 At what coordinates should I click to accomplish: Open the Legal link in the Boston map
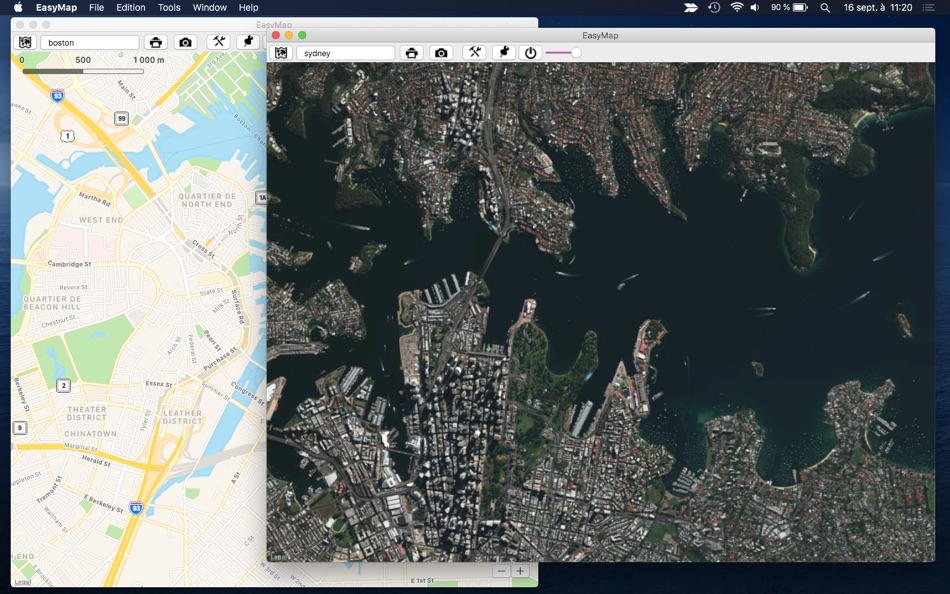click(x=22, y=582)
